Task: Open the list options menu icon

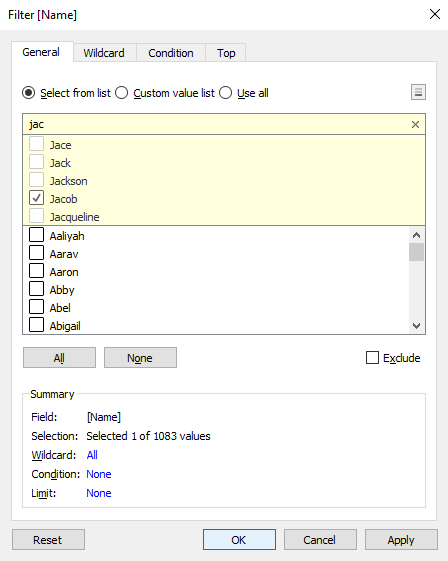Action: click(x=418, y=92)
